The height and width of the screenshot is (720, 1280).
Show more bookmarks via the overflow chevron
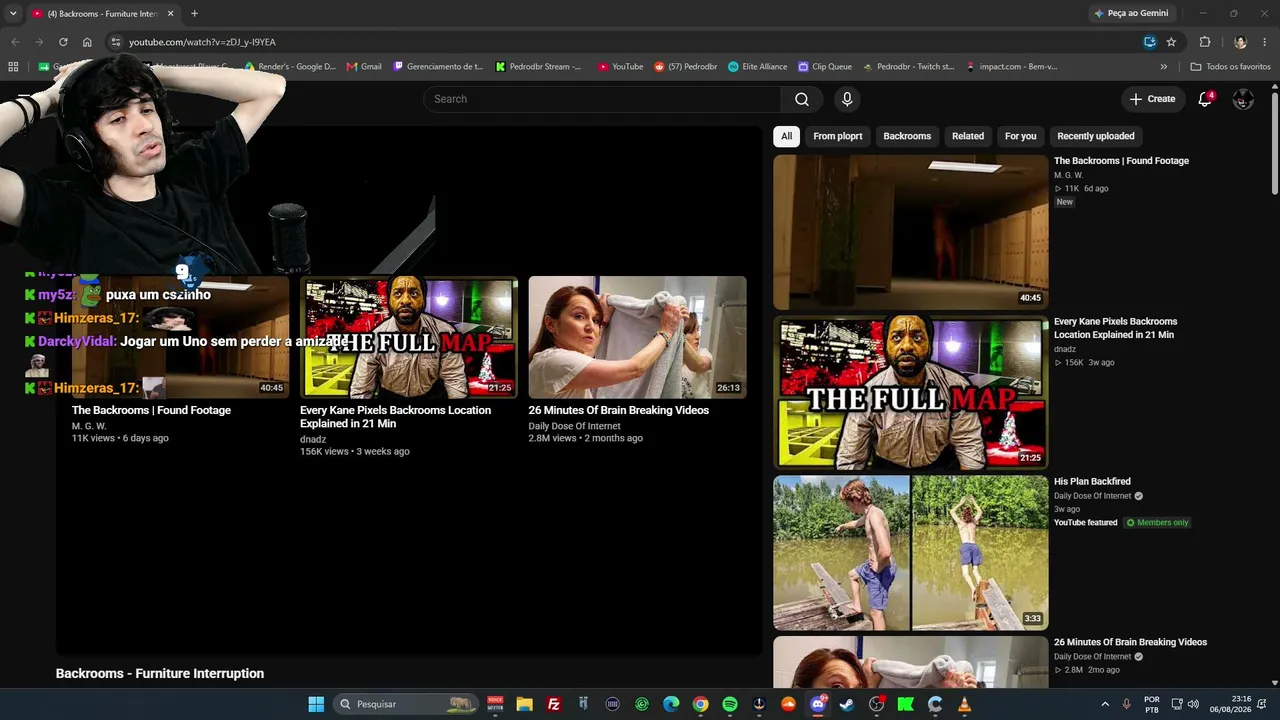(x=1163, y=67)
